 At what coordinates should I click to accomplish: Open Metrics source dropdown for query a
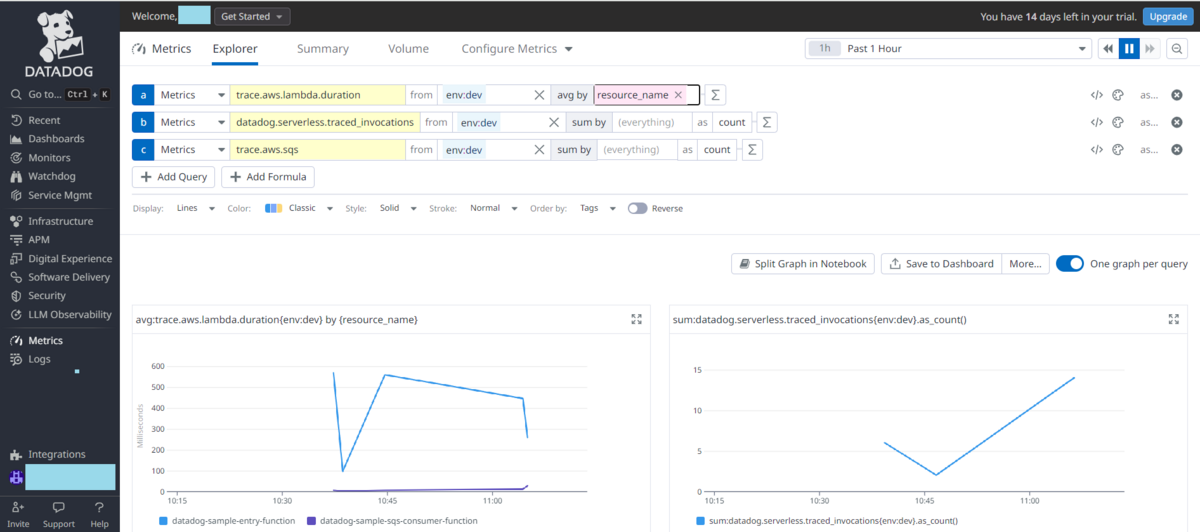click(x=193, y=95)
